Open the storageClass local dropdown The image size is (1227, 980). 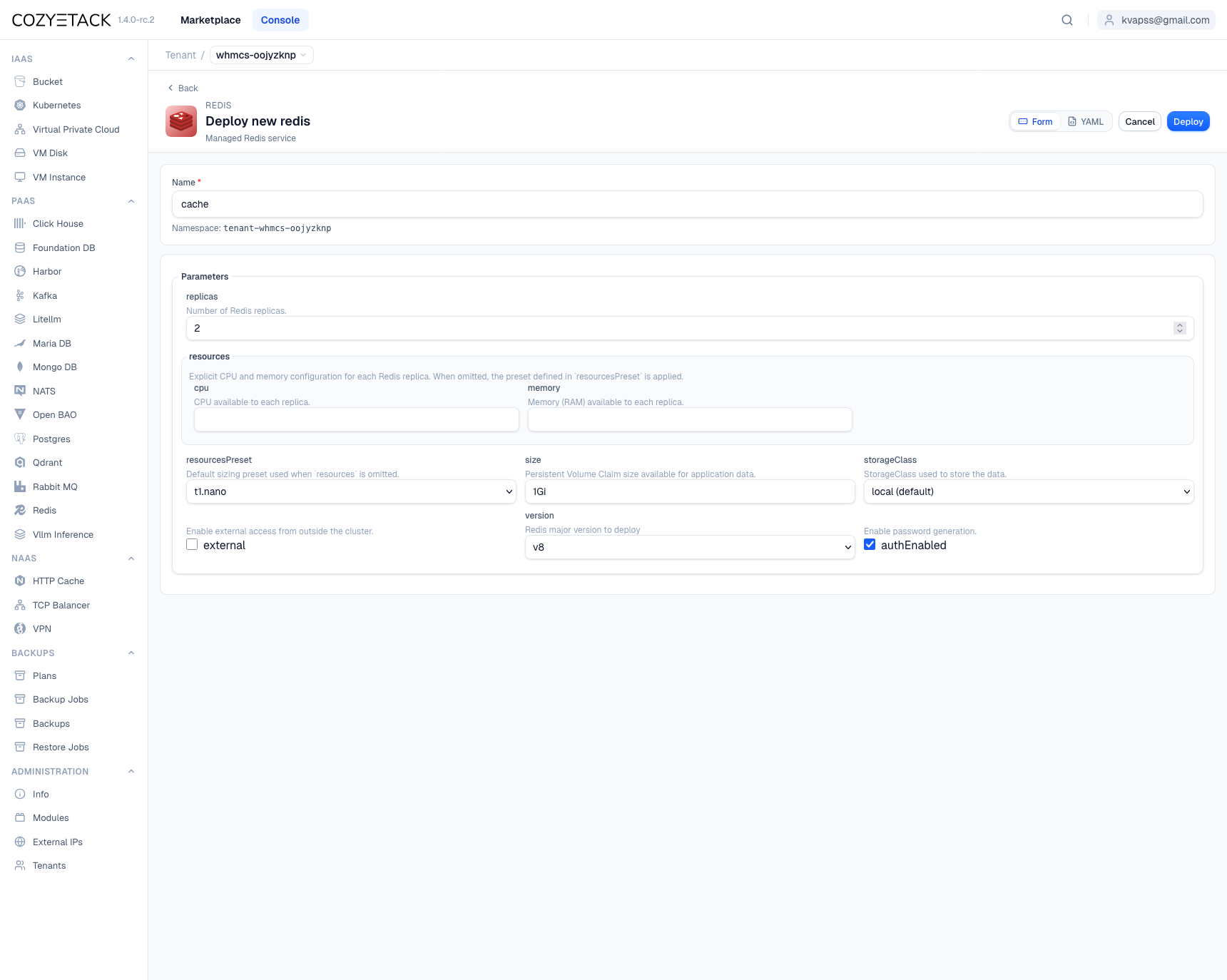(x=1029, y=491)
